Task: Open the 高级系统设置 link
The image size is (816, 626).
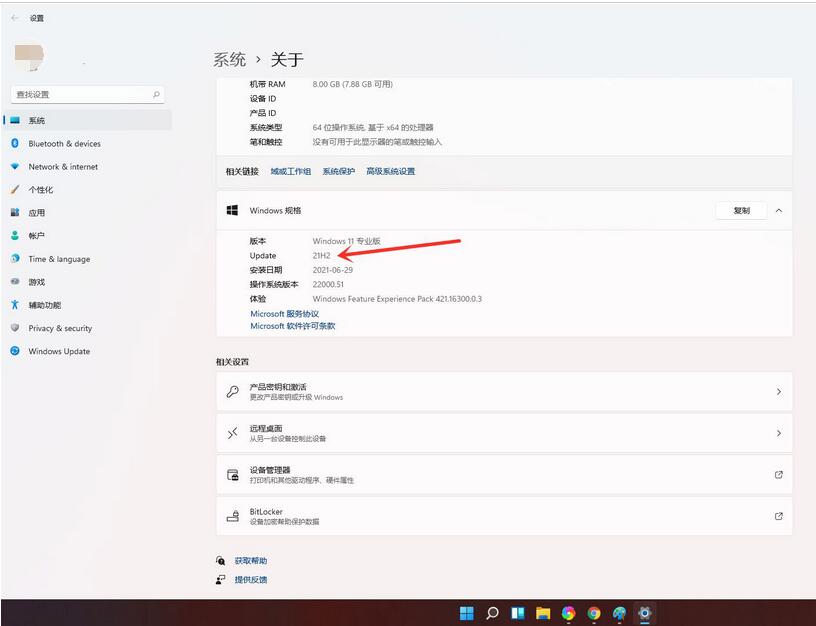Action: coord(390,171)
